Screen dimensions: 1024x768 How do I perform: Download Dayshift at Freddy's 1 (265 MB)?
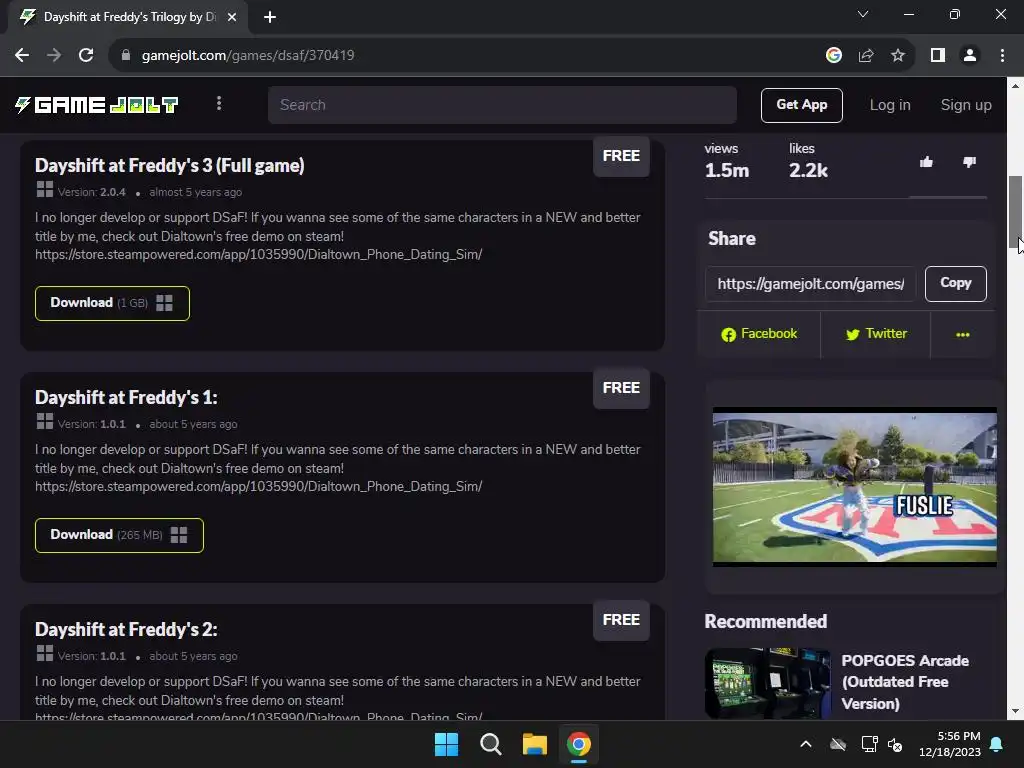[119, 535]
